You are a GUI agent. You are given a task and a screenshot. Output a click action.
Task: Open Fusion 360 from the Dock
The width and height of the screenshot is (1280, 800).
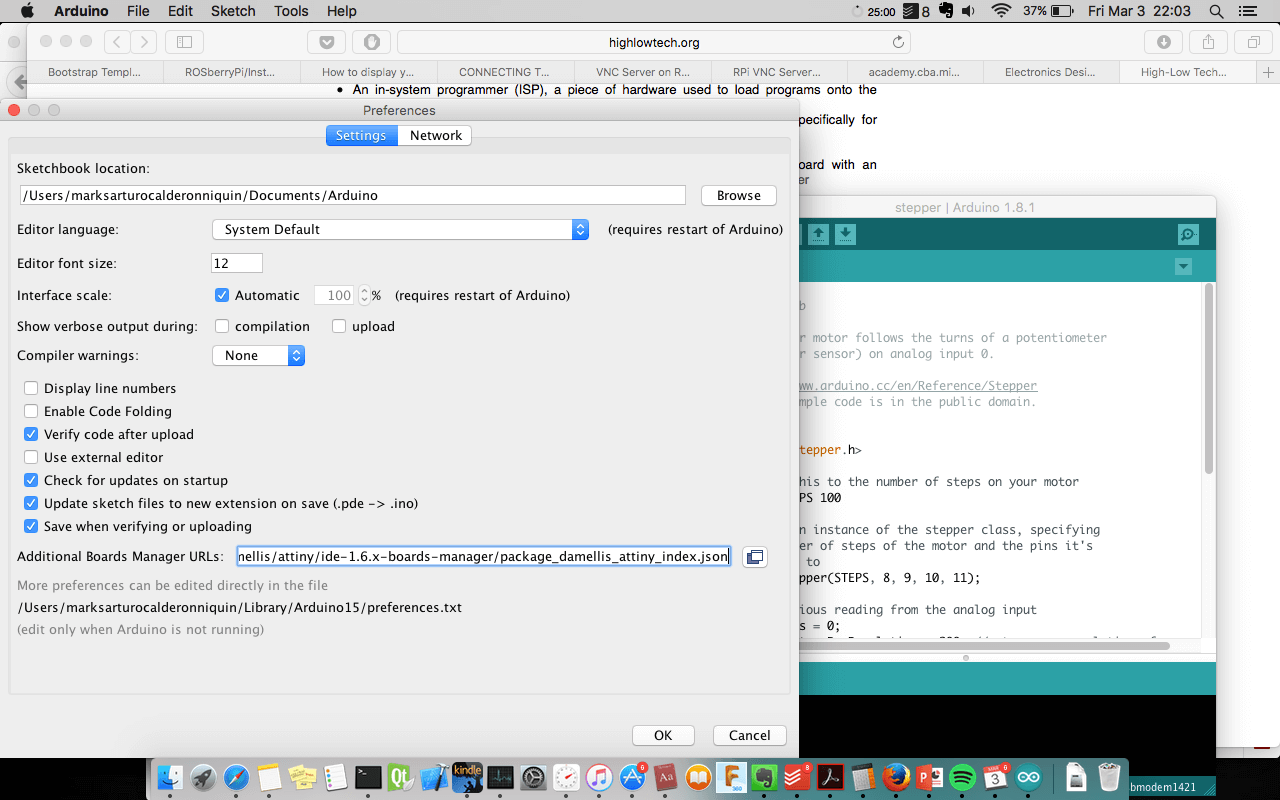tap(731, 777)
